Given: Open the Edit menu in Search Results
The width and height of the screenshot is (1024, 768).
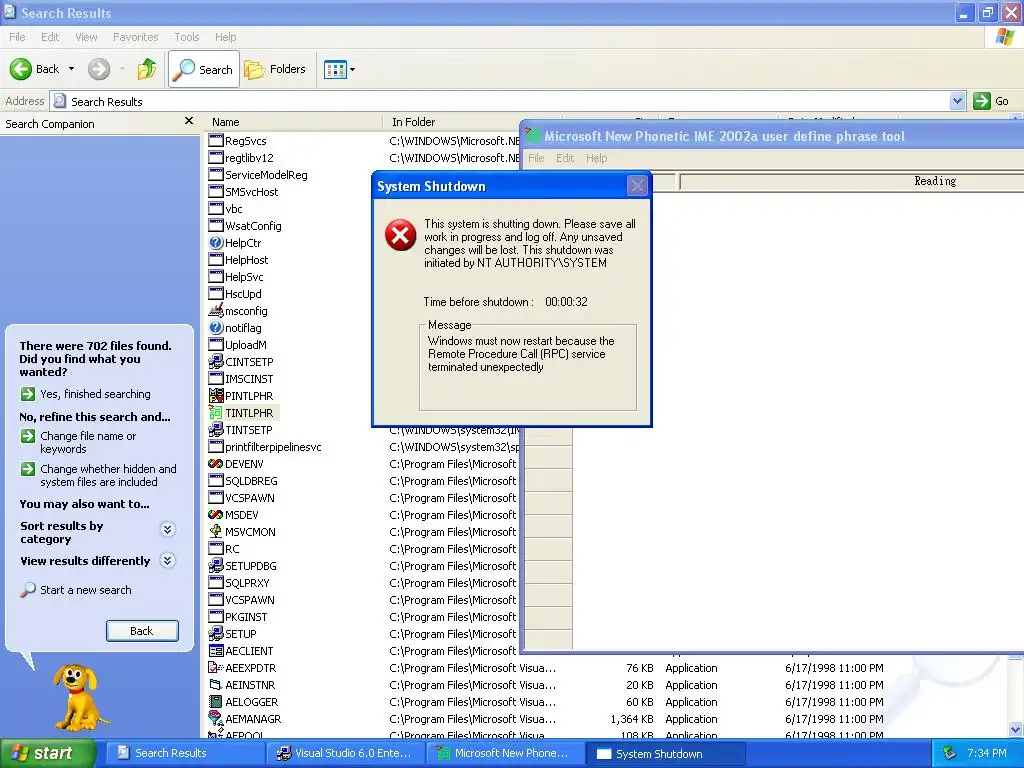Looking at the screenshot, I should coord(50,37).
